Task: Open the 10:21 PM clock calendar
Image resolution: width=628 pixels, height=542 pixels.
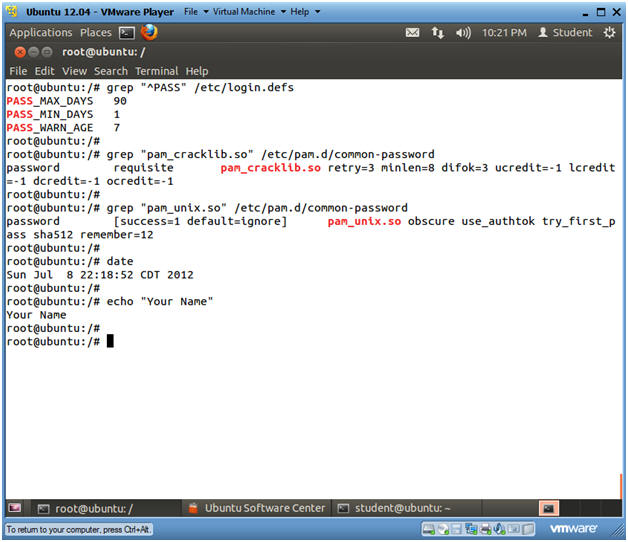Action: tap(504, 32)
